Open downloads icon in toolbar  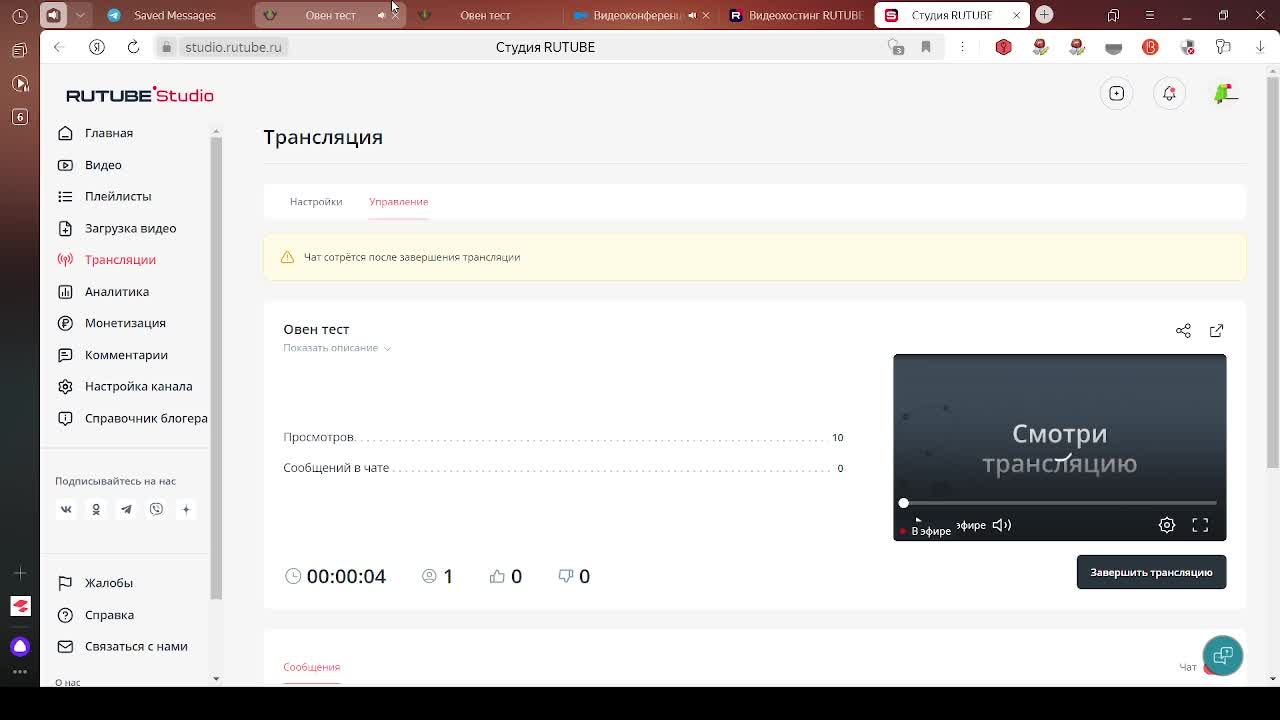(x=1260, y=47)
